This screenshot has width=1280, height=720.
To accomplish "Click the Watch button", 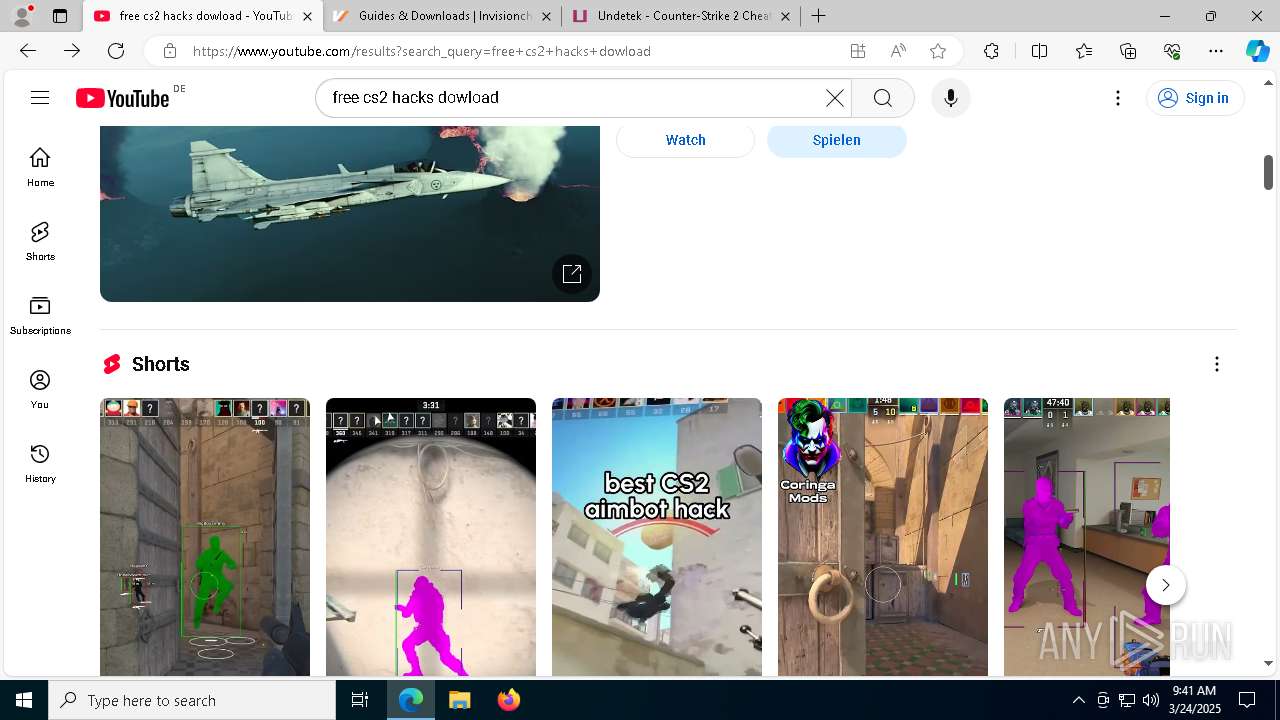I will pos(685,140).
